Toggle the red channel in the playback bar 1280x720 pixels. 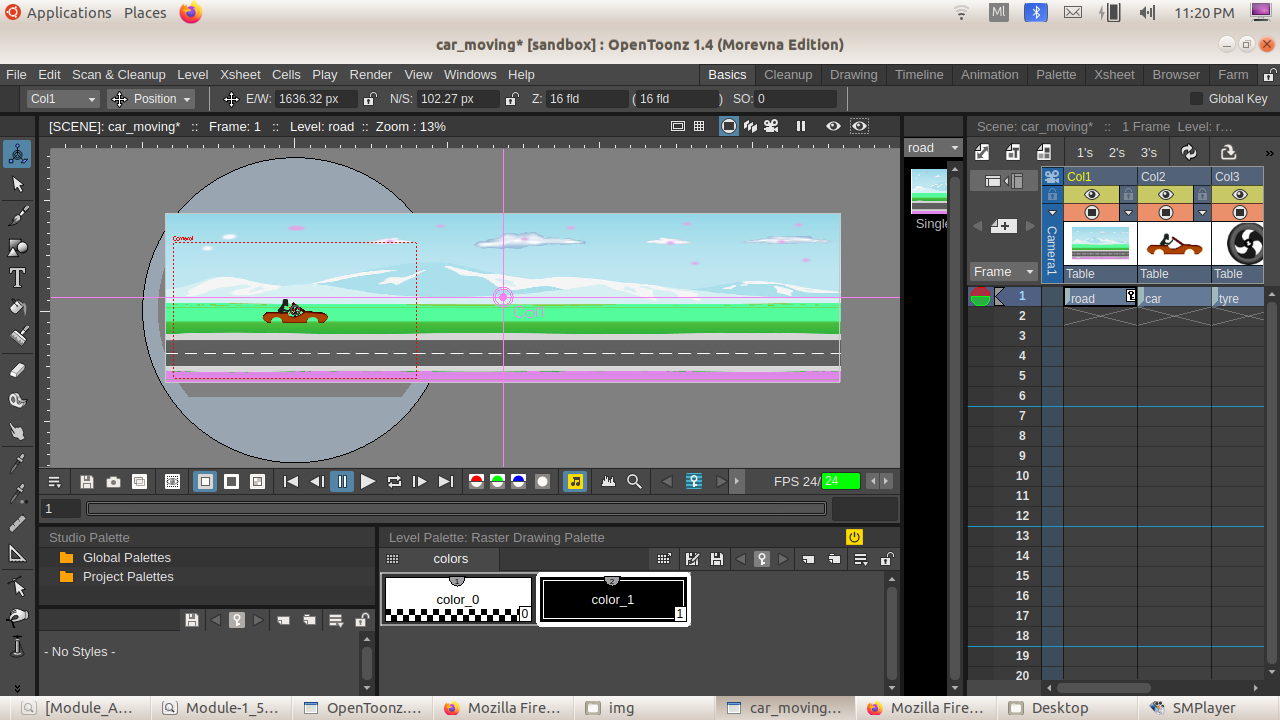pos(476,481)
